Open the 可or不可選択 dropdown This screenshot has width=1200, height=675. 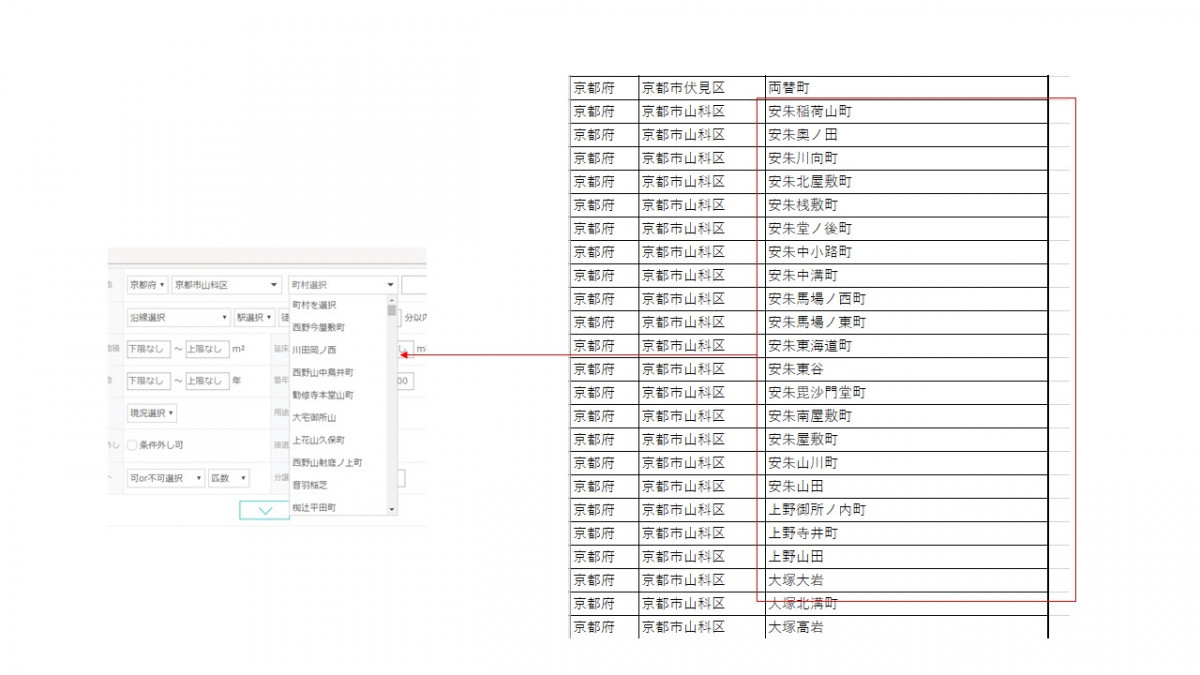point(165,479)
